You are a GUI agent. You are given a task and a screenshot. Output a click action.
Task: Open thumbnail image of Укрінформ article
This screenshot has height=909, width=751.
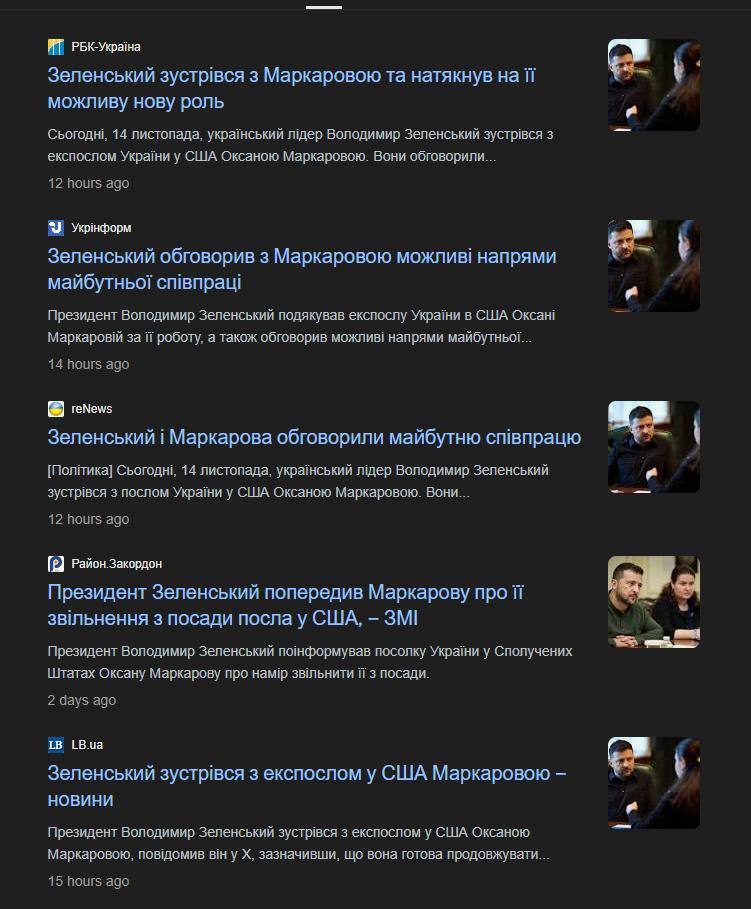tap(654, 266)
